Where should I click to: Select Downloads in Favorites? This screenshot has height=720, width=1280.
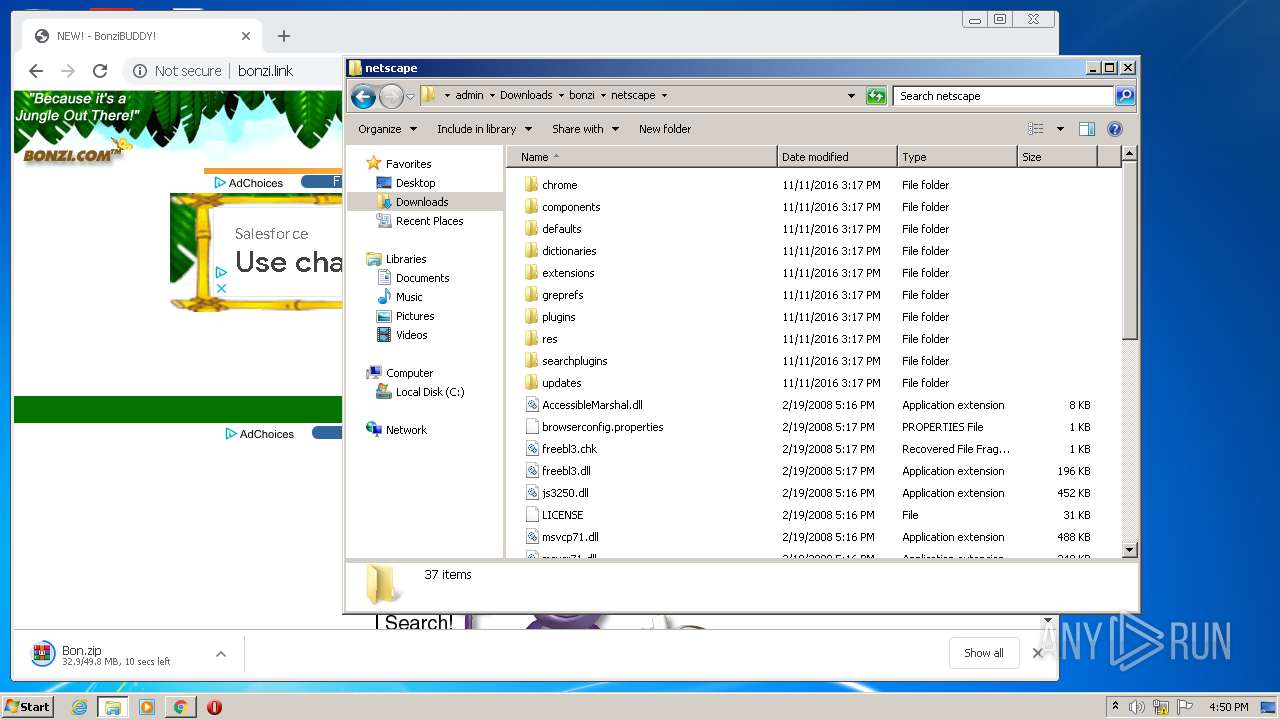[x=421, y=202]
